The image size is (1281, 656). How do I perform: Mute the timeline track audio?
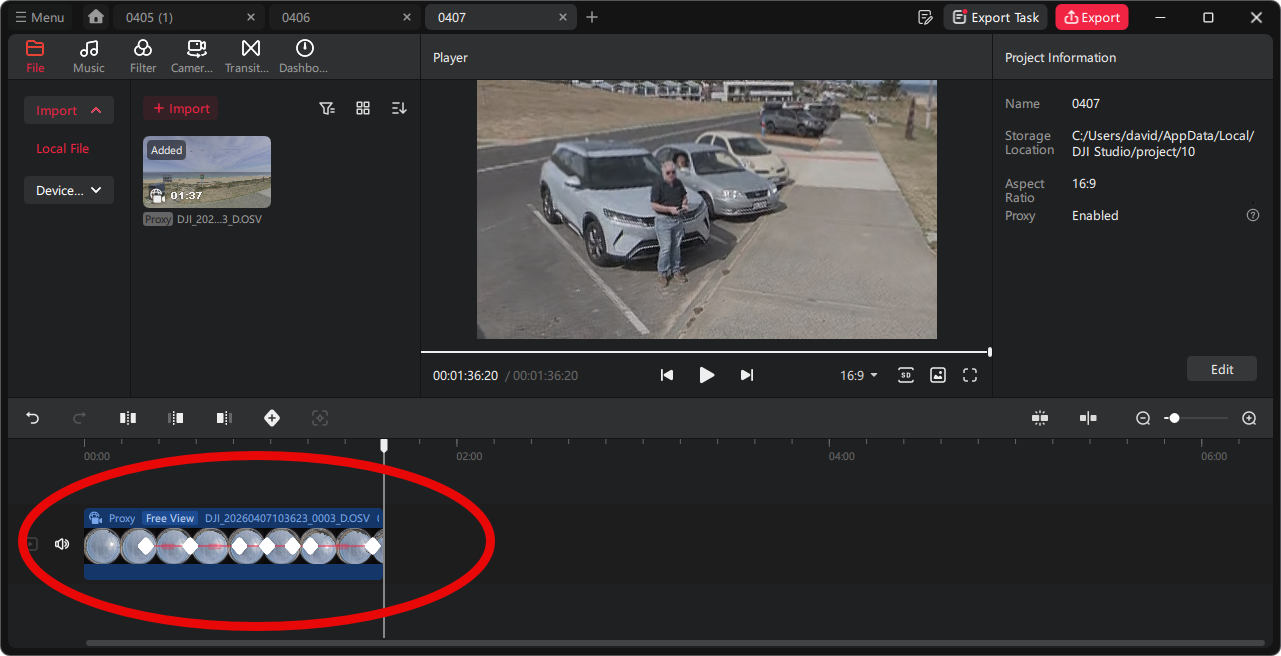[62, 544]
